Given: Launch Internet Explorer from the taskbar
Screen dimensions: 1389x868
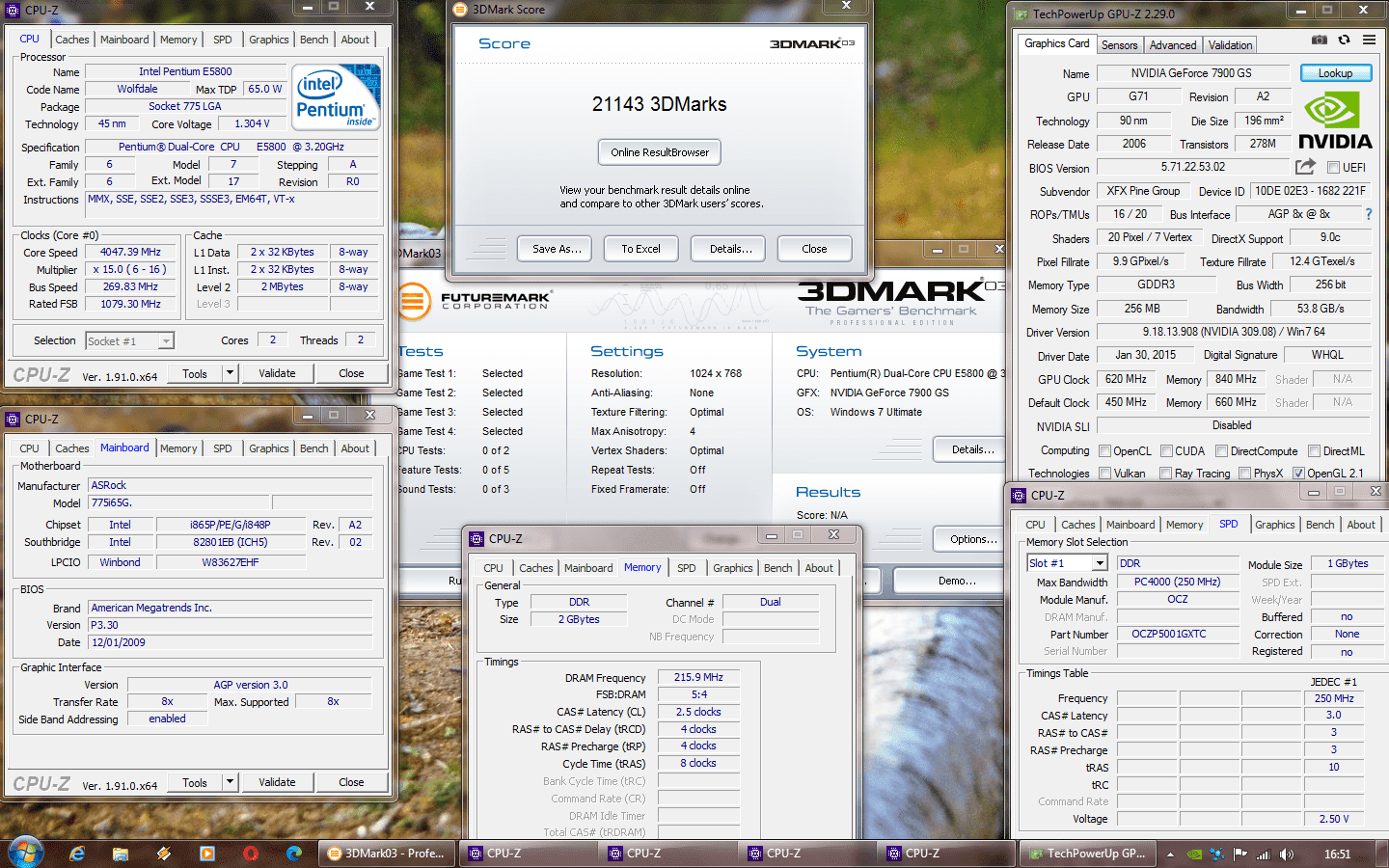Looking at the screenshot, I should coord(77,854).
